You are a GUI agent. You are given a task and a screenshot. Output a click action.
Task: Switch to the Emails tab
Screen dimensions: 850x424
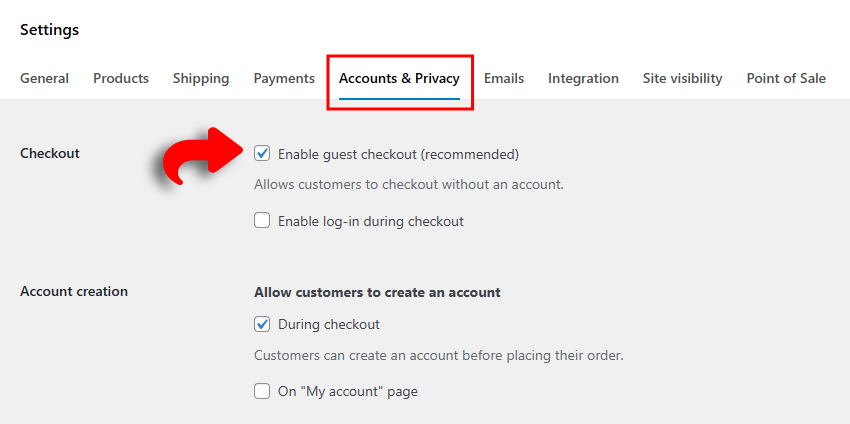click(504, 78)
